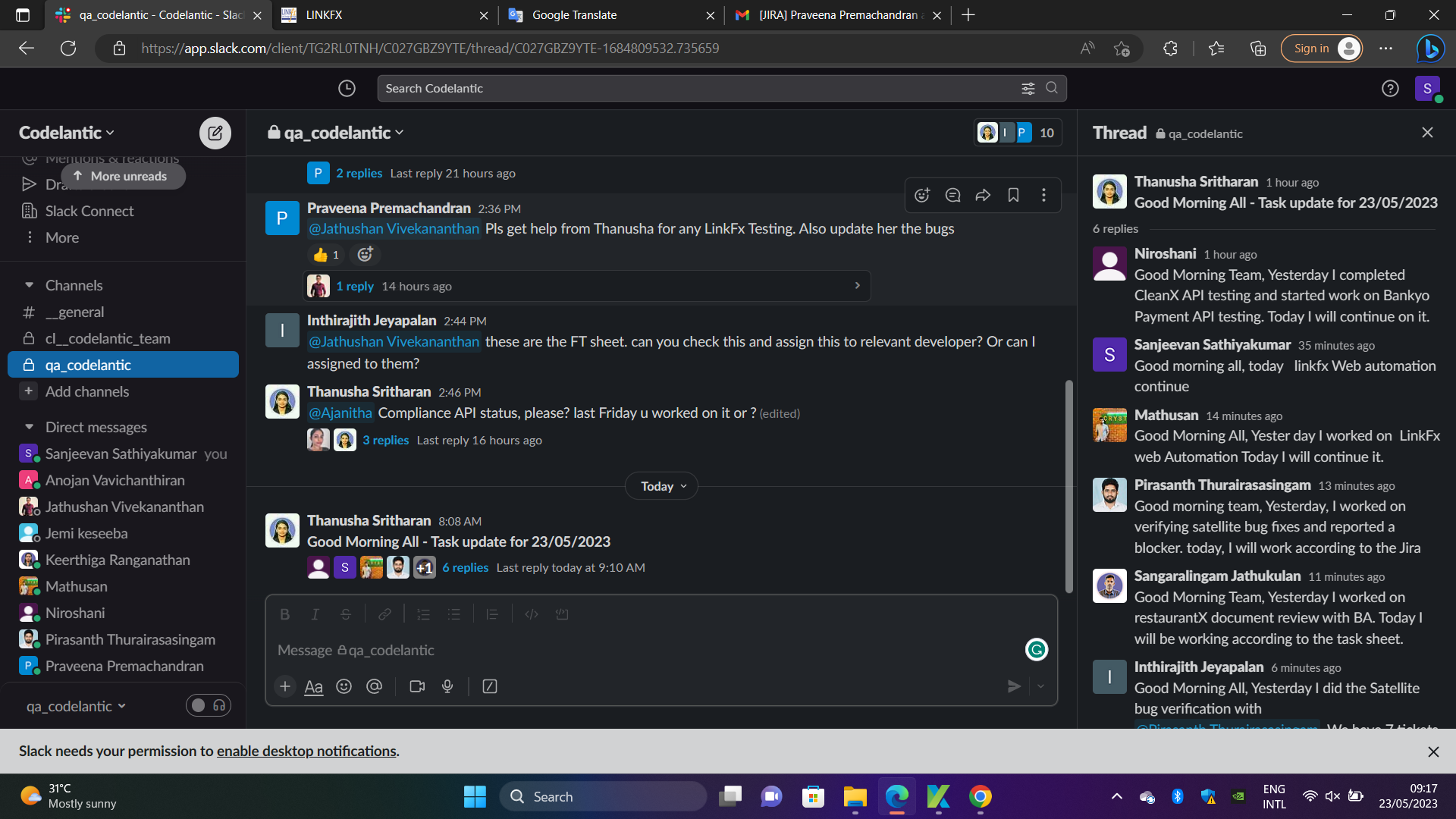The width and height of the screenshot is (1456, 819).
Task: Forward Praveena's message with the share arrow
Action: (x=983, y=196)
